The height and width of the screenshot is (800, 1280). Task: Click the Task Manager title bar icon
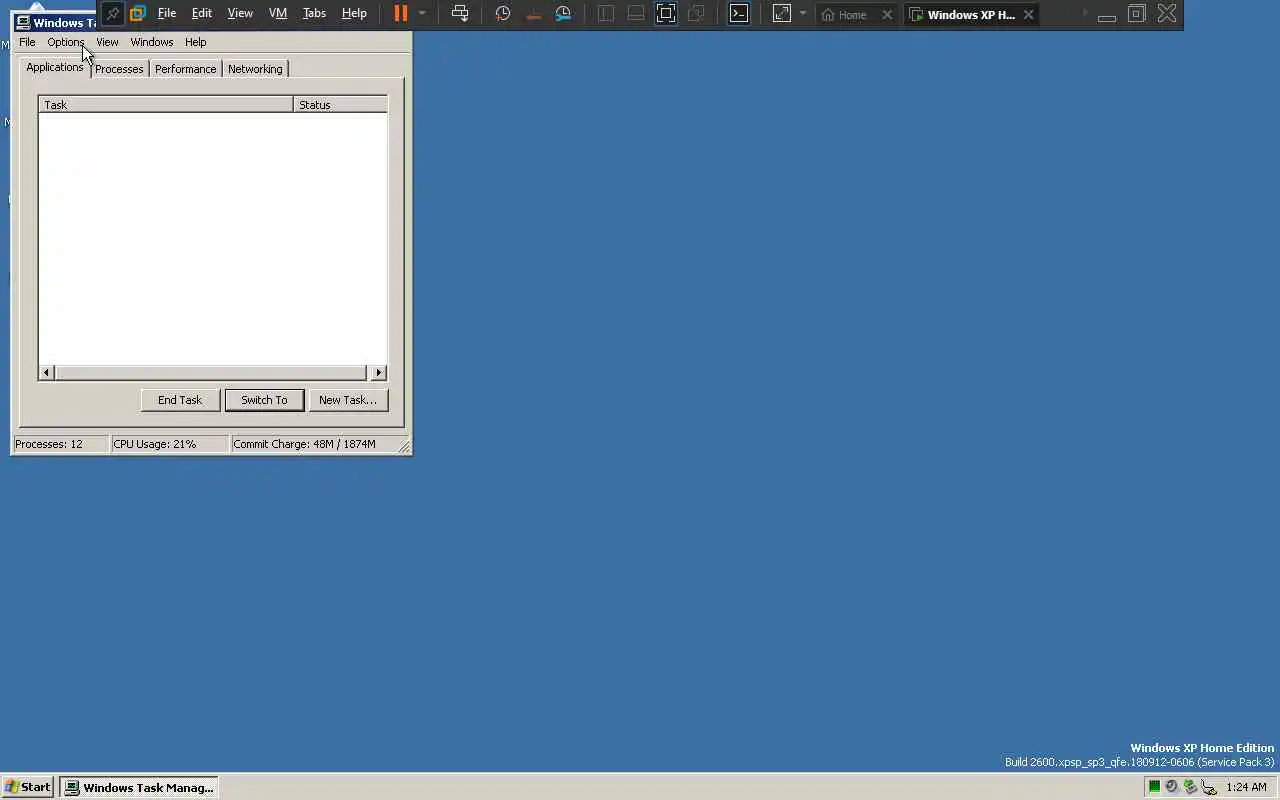click(22, 23)
